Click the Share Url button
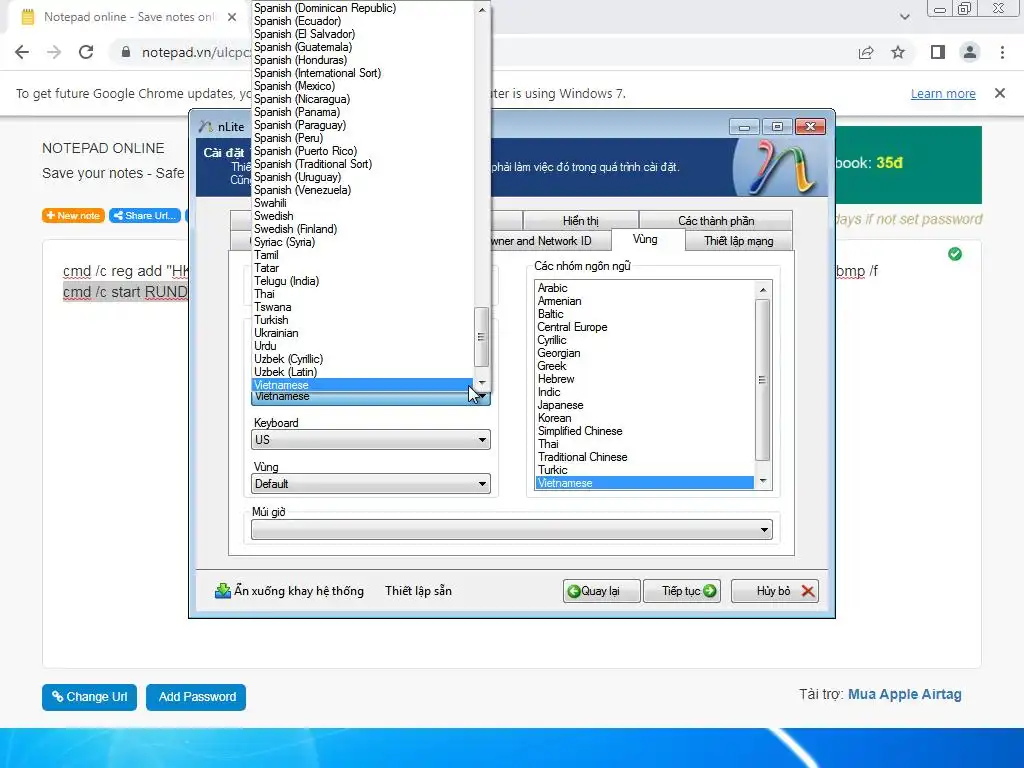Viewport: 1024px width, 768px height. 144,216
